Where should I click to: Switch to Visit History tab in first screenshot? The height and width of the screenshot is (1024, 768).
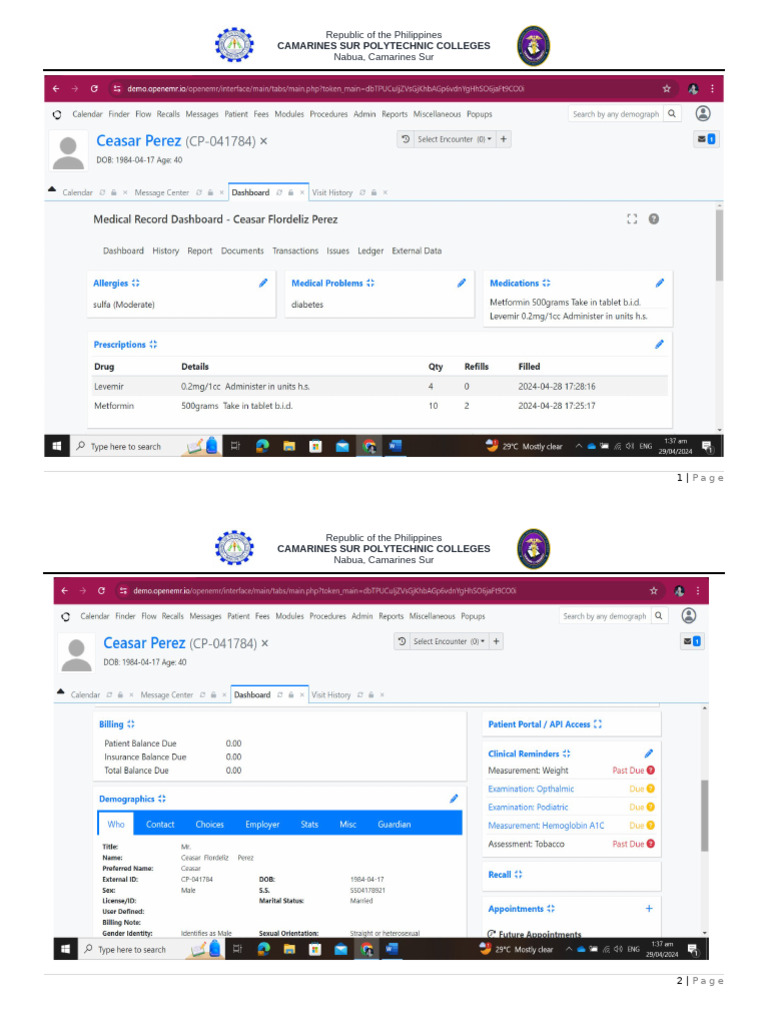point(332,193)
